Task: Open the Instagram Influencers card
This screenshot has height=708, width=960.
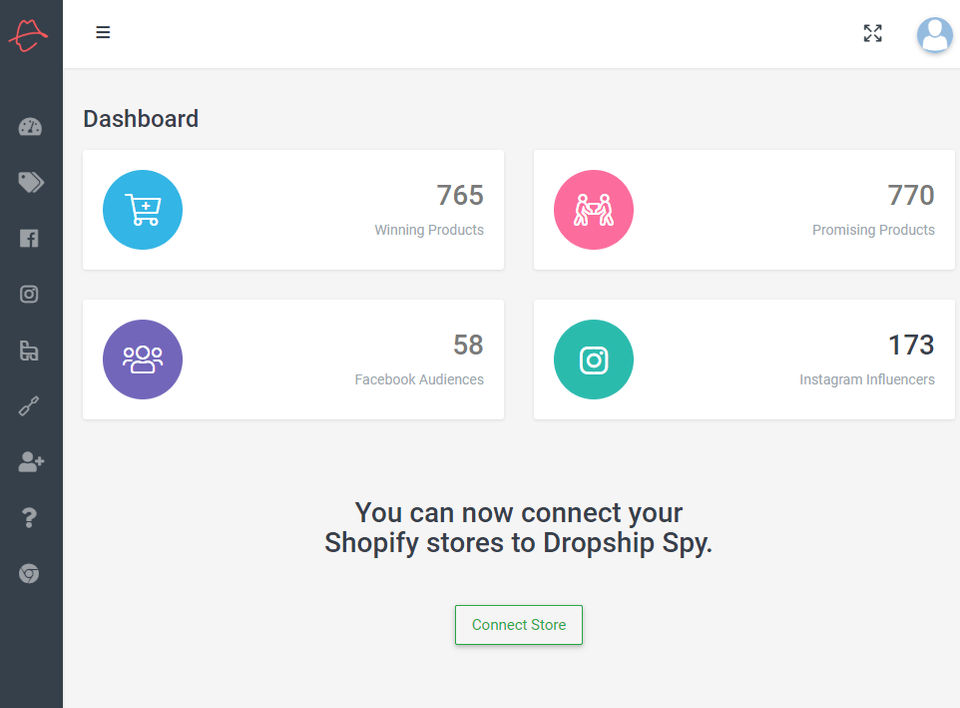Action: (744, 359)
